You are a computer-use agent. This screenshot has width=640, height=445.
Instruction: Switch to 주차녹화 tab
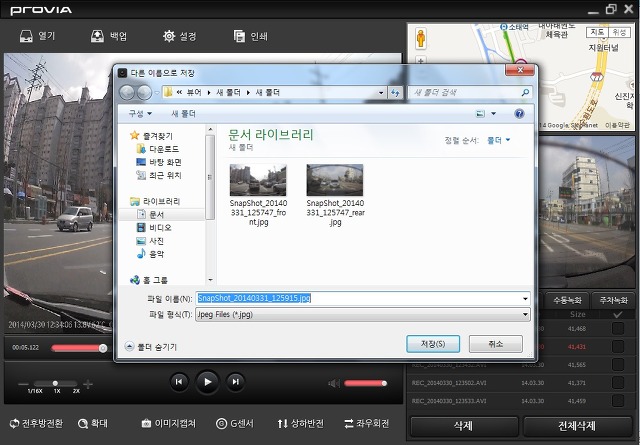[613, 300]
